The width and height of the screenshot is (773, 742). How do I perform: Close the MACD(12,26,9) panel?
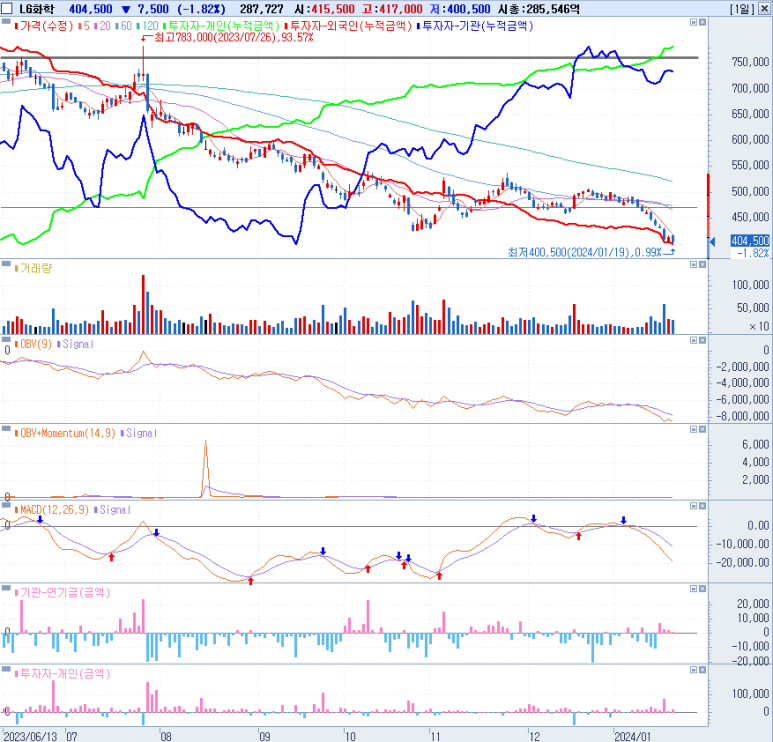[x=703, y=506]
